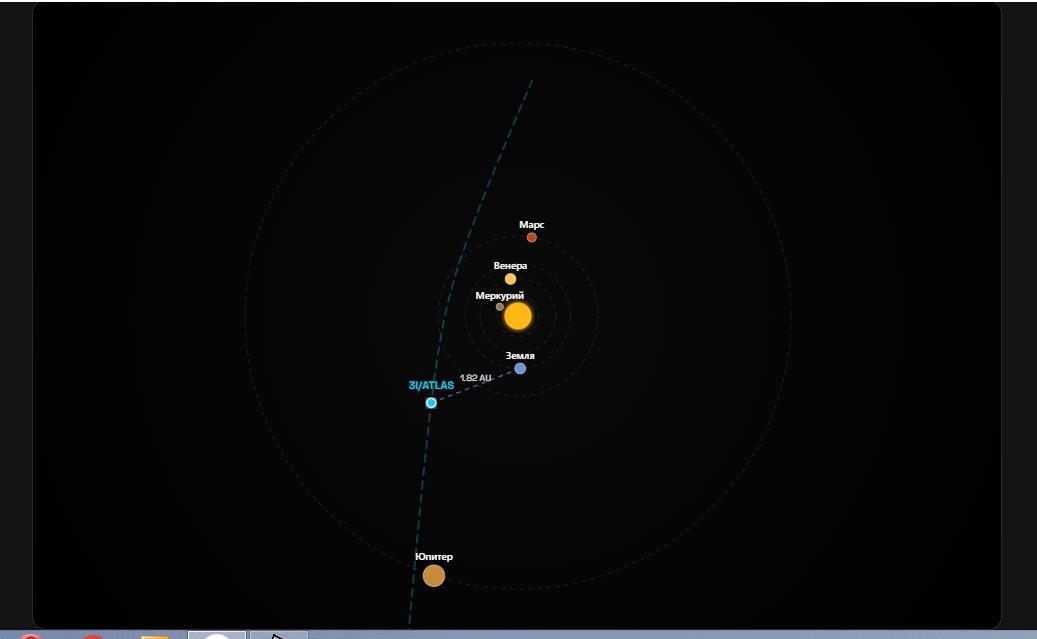The height and width of the screenshot is (639, 1037).
Task: Click the 3I/ATLAS comet marker
Action: [x=431, y=403]
